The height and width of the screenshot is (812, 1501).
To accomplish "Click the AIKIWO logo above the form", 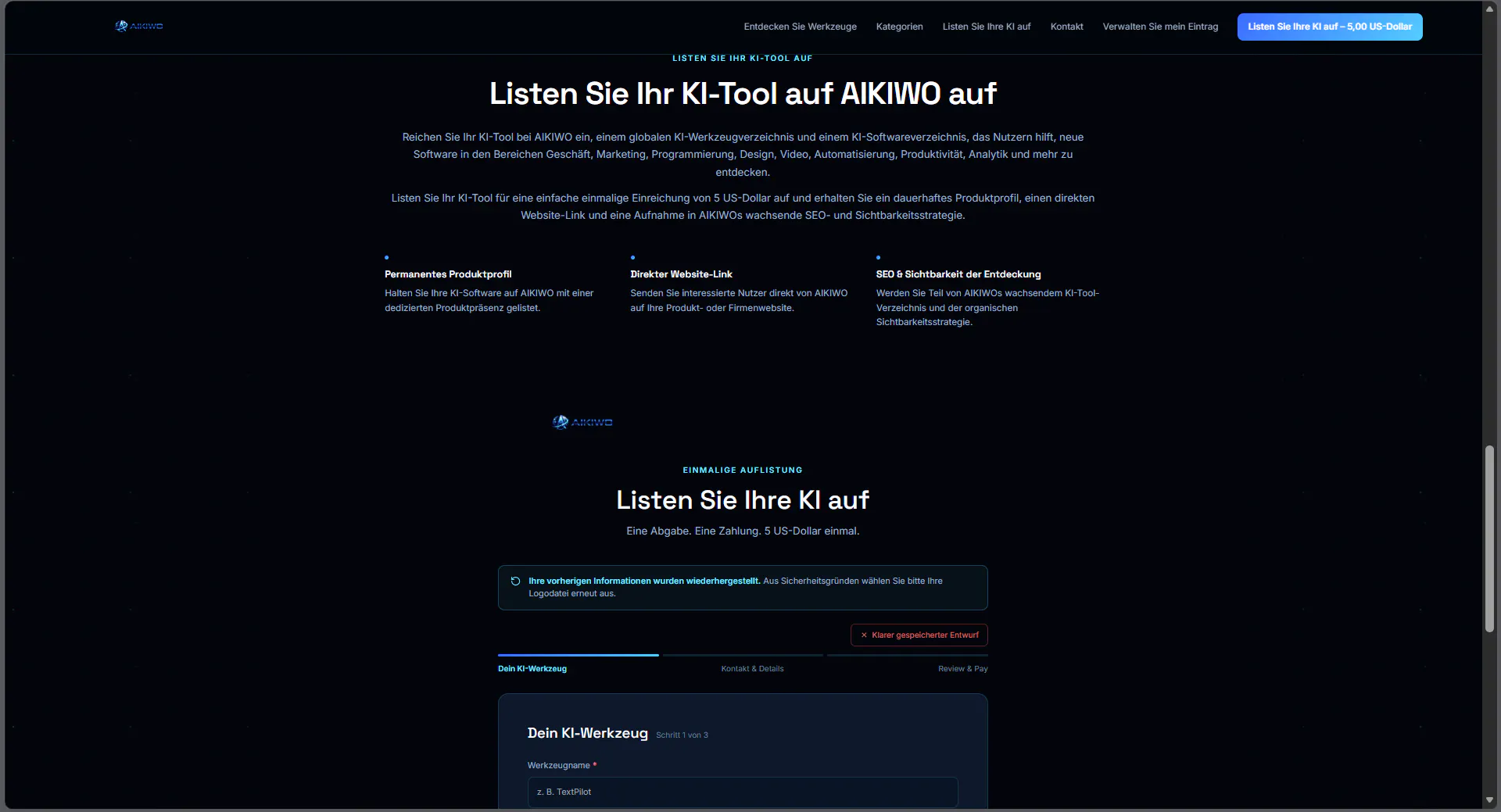I will coord(582,422).
